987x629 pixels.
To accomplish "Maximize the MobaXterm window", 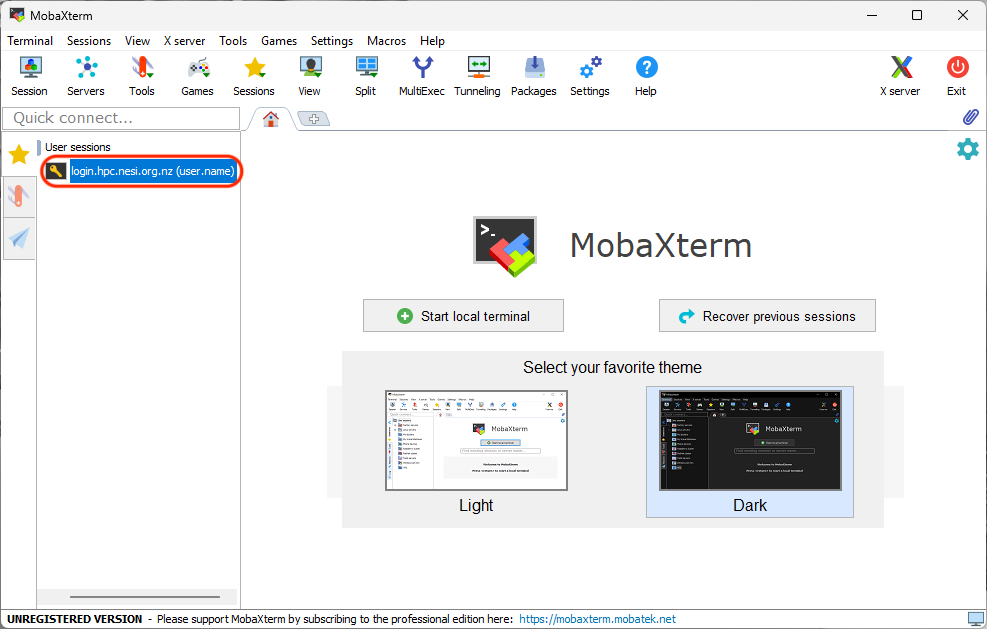I will pyautogui.click(x=917, y=15).
